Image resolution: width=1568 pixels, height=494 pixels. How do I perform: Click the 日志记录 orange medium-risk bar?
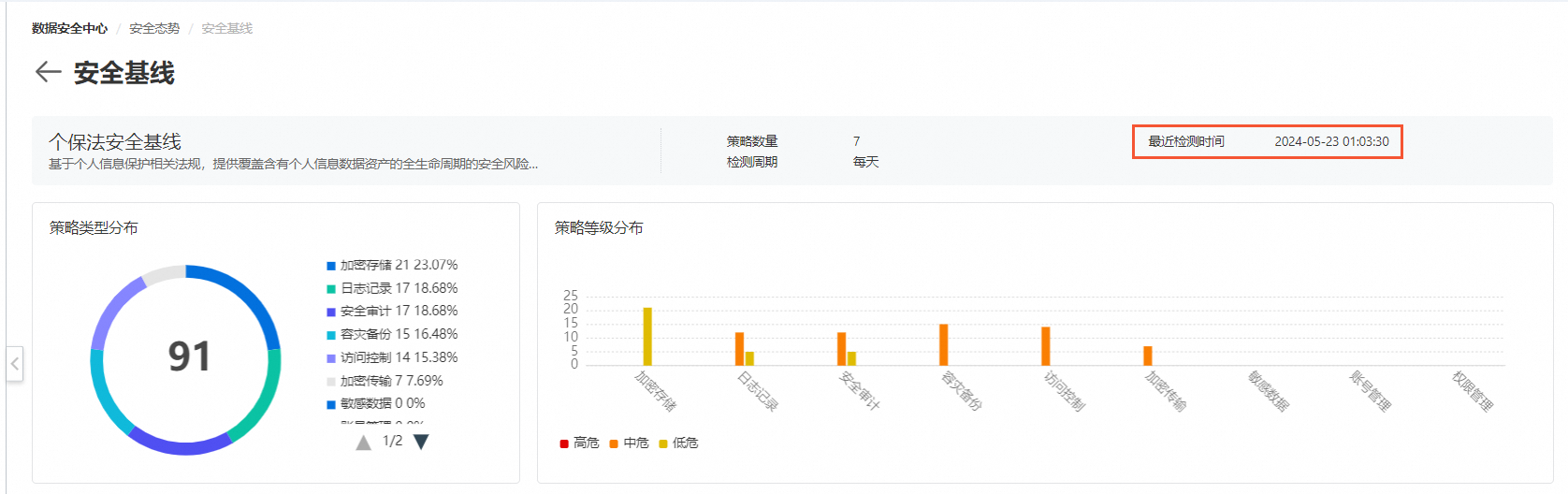(739, 349)
